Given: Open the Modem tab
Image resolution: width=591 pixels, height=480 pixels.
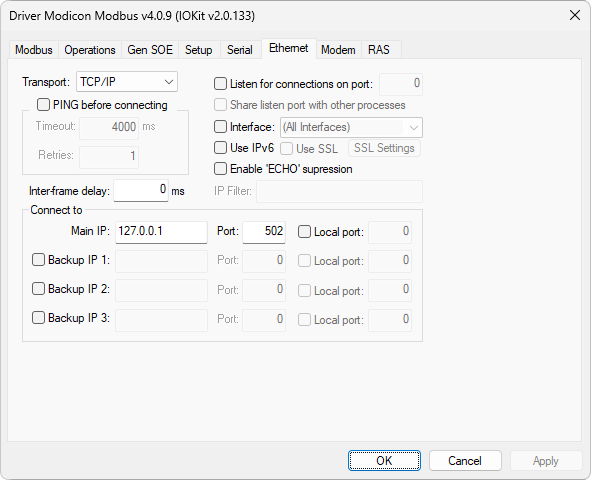Looking at the screenshot, I should 338,50.
